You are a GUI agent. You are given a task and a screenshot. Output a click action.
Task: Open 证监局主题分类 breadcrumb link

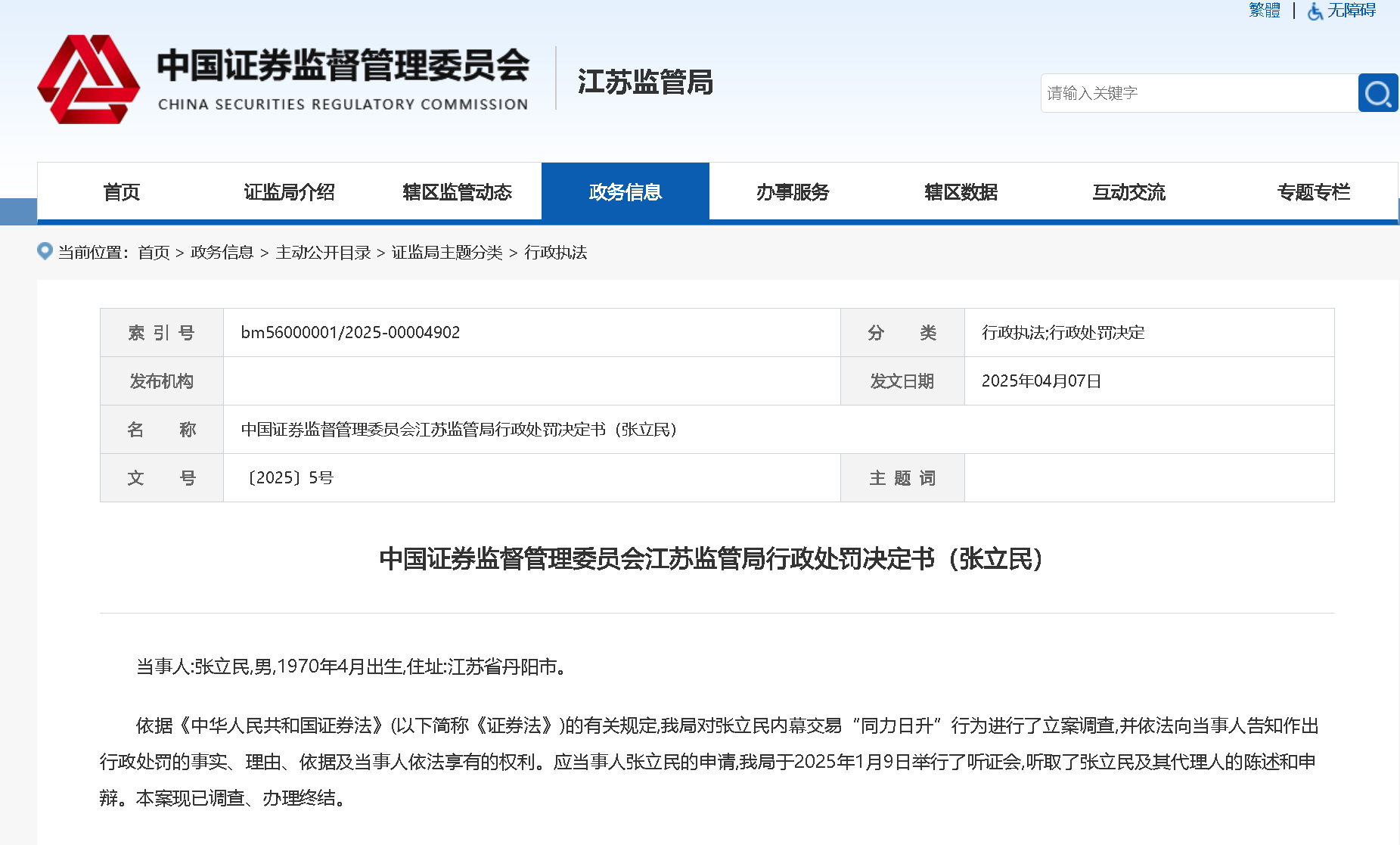coord(447,253)
